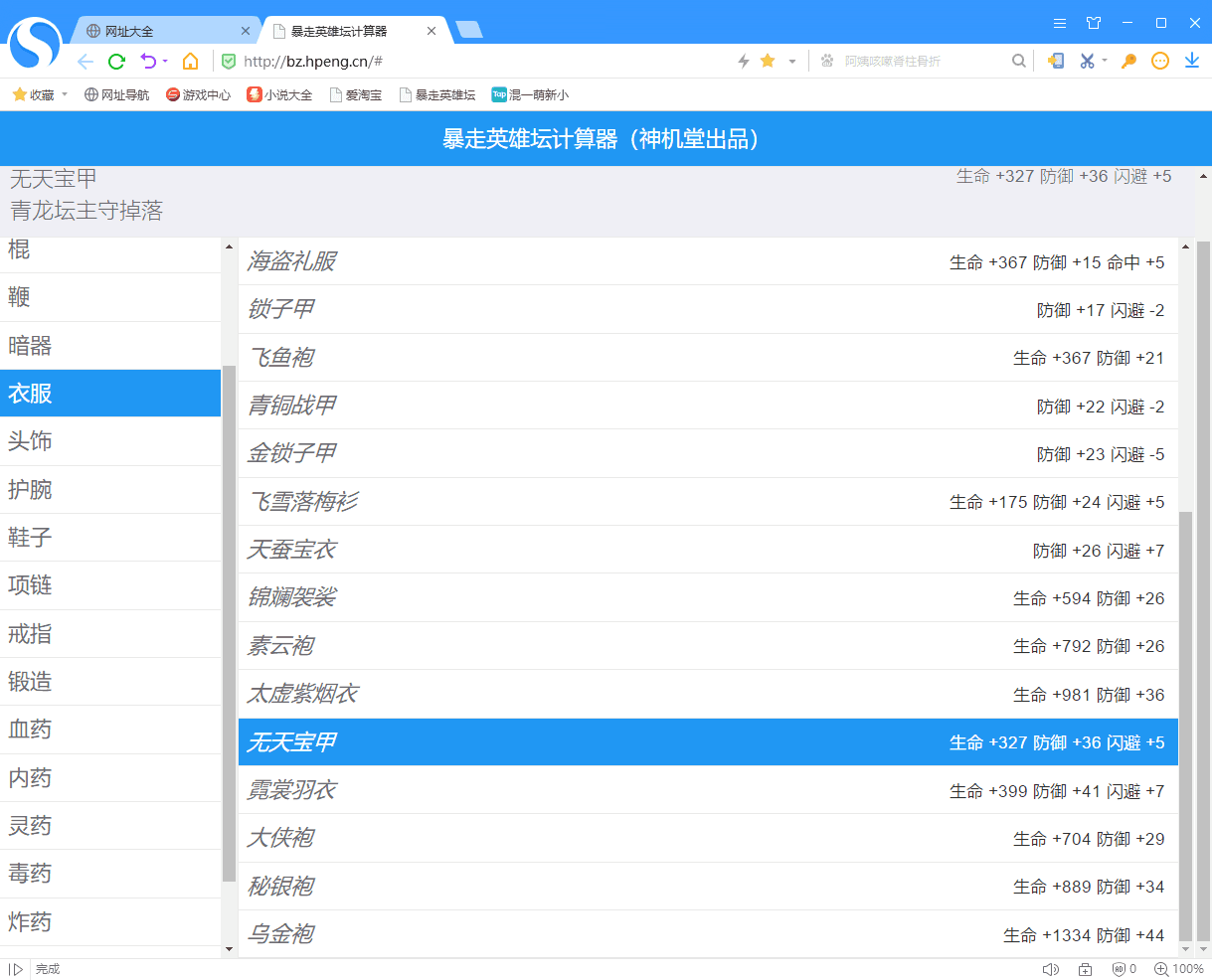Expand the scissors tool dropdown arrow
Image resolution: width=1212 pixels, height=980 pixels.
click(x=1105, y=62)
